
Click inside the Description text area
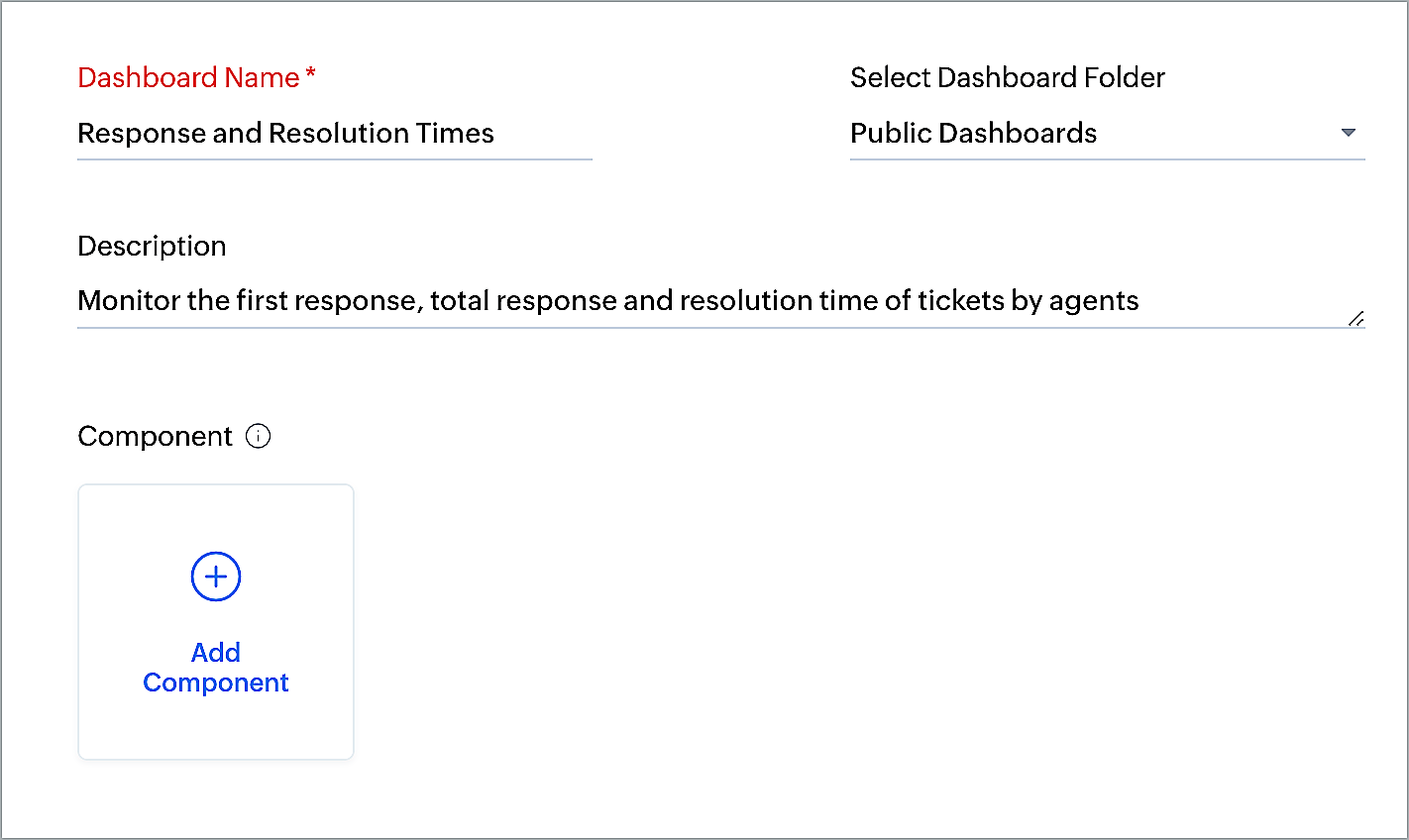pyautogui.click(x=721, y=301)
